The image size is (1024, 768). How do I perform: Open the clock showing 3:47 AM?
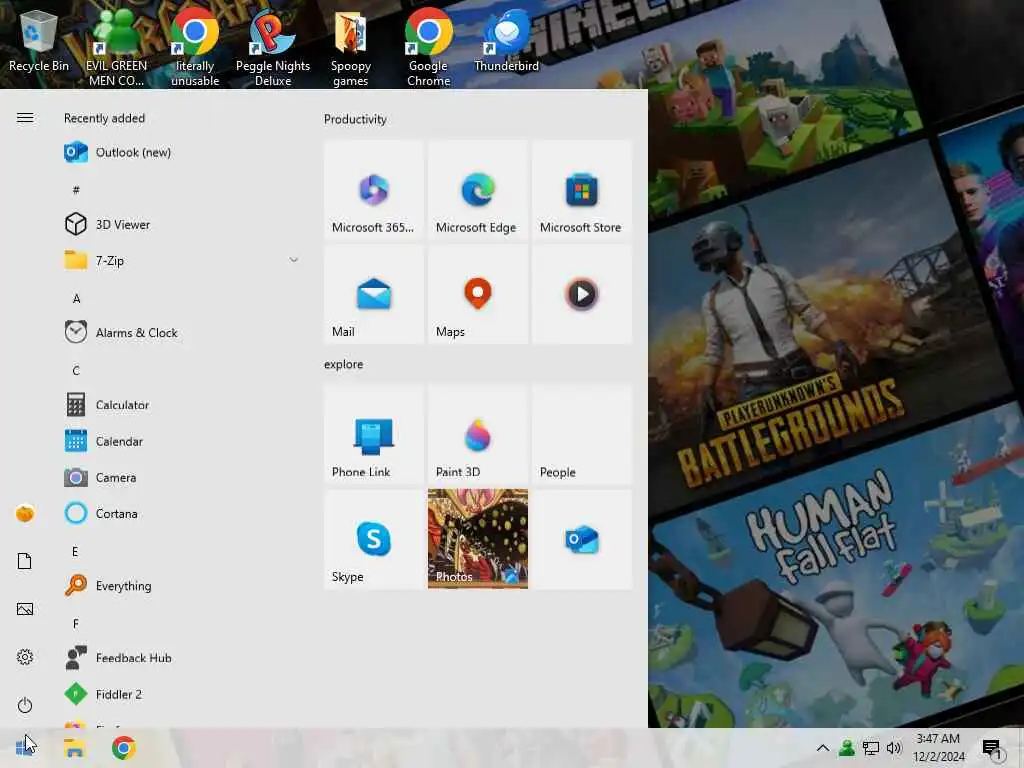[x=938, y=748]
